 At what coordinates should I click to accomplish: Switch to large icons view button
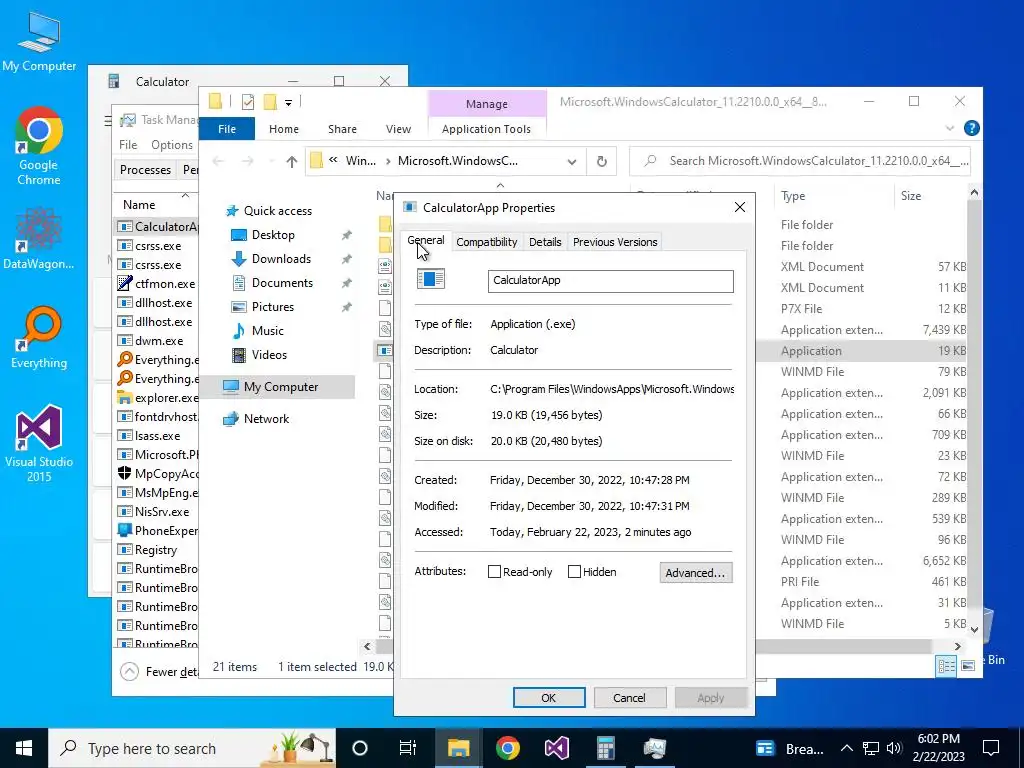point(968,665)
